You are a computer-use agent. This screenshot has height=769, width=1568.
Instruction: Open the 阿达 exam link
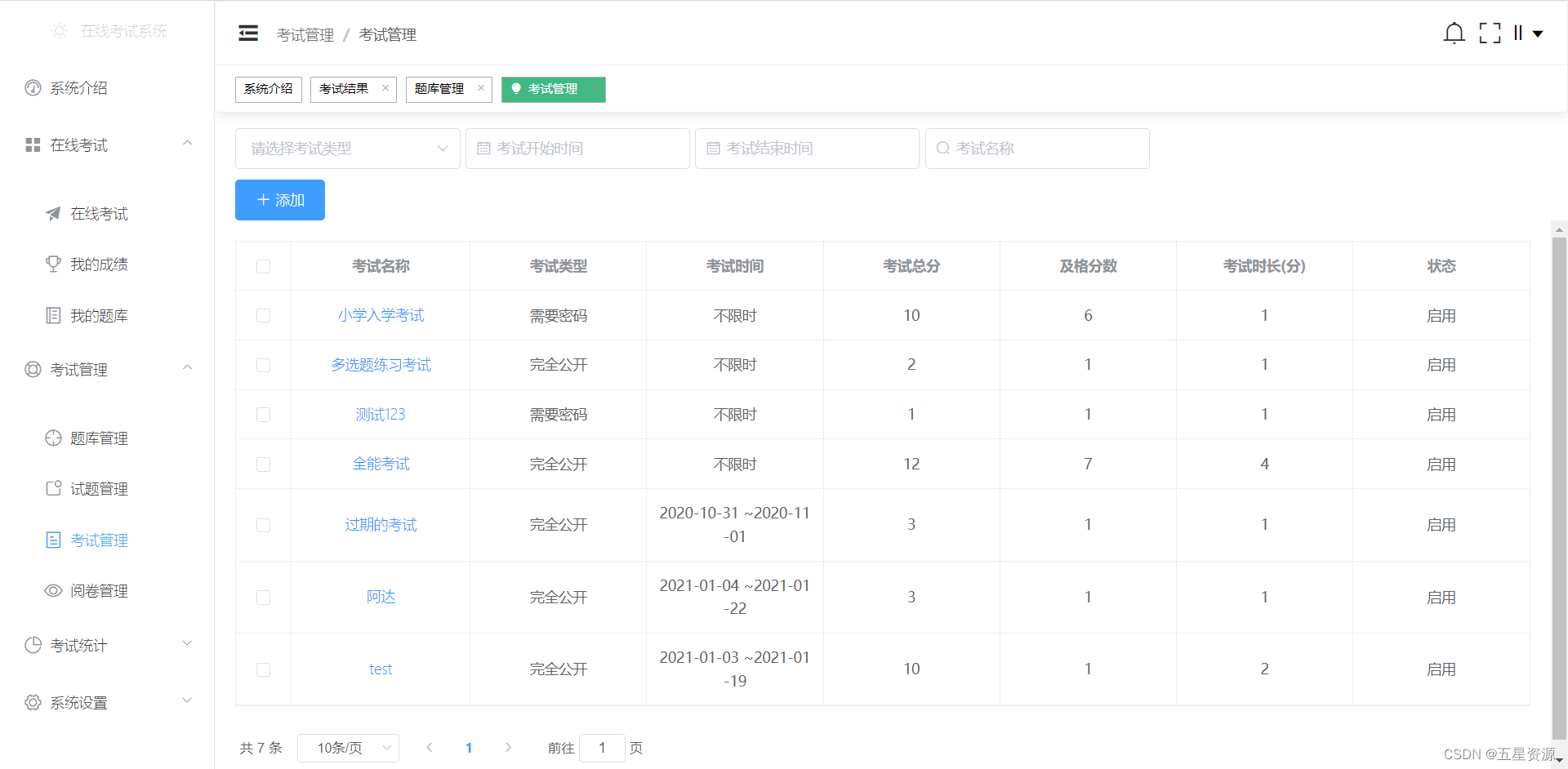coord(381,597)
